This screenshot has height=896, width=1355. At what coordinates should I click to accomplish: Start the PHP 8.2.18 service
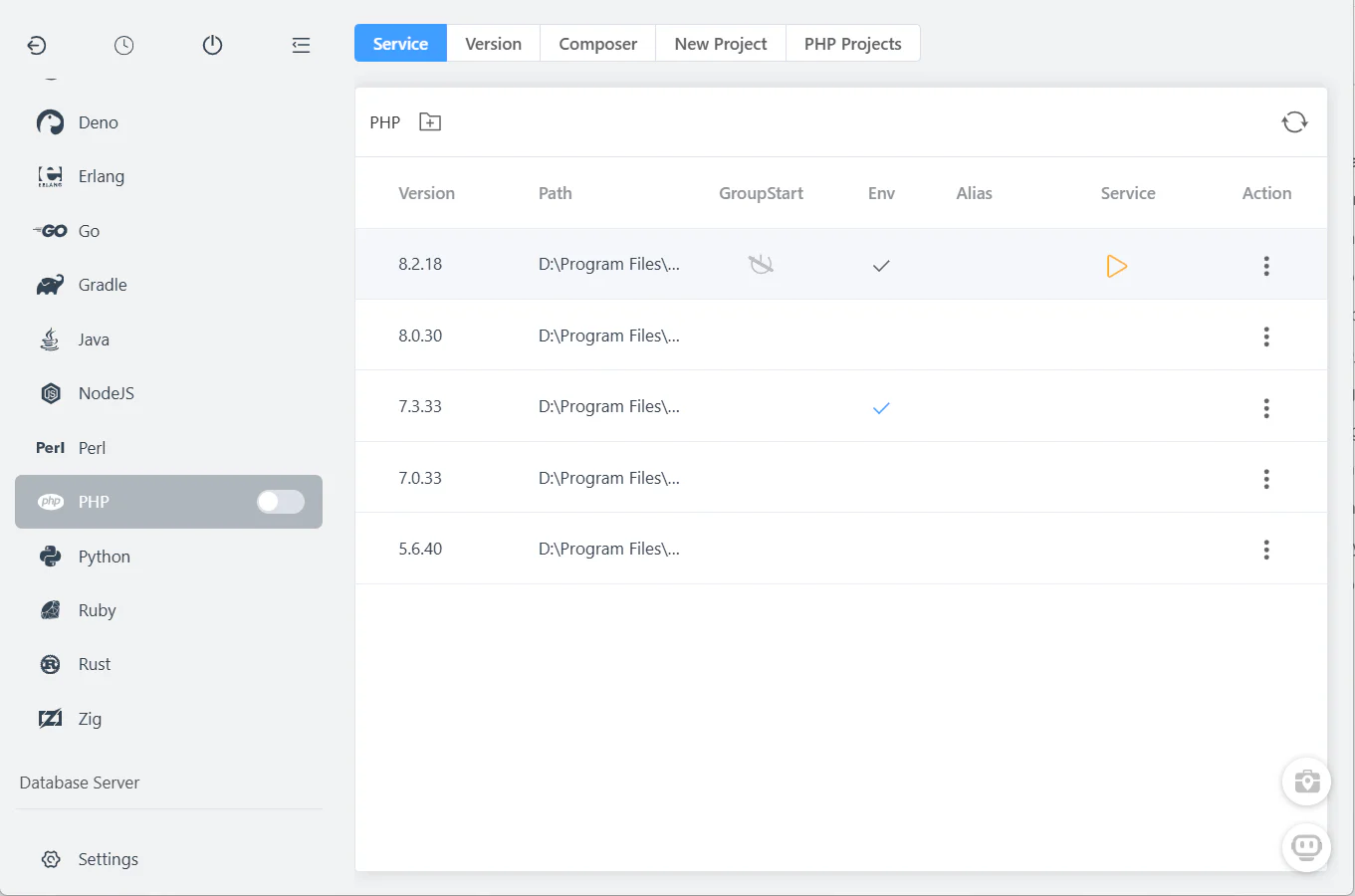[x=1116, y=266]
